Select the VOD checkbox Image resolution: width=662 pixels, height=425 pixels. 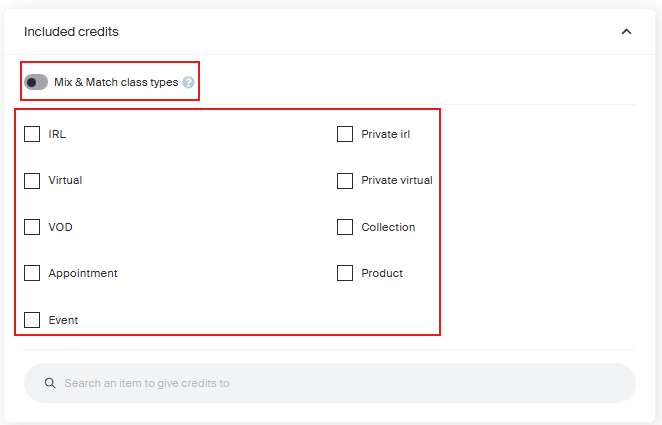point(32,227)
